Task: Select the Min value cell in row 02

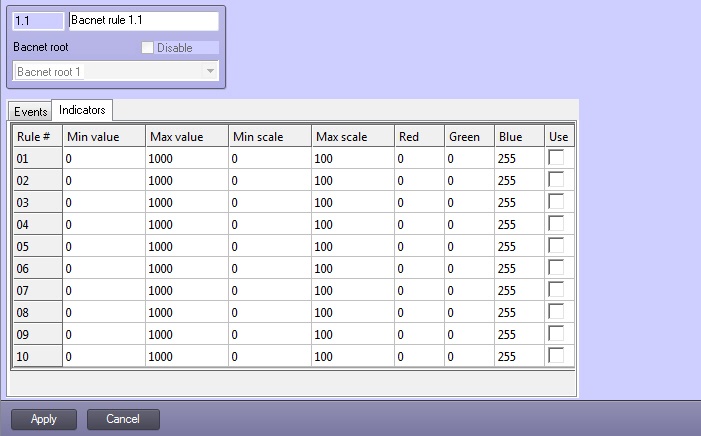Action: pyautogui.click(x=104, y=180)
